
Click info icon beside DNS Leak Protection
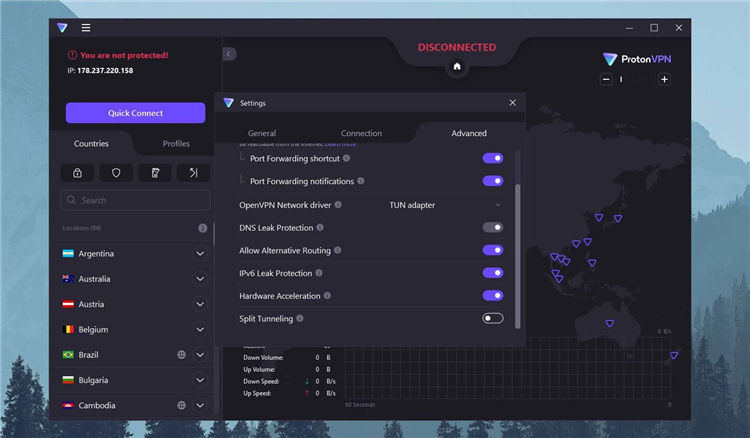coord(320,228)
